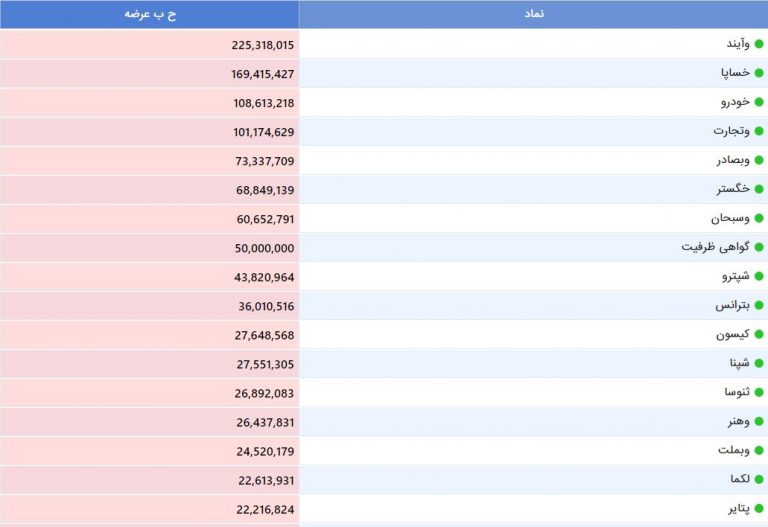Click the وبملت symbol name
The width and height of the screenshot is (768, 527).
click(x=734, y=450)
